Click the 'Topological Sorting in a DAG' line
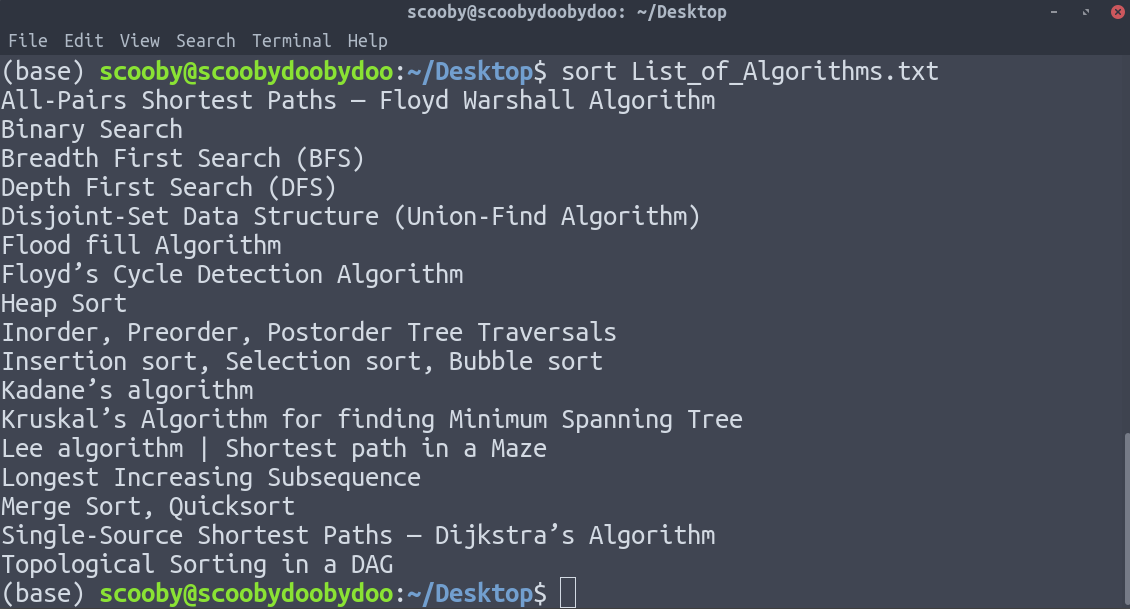The width and height of the screenshot is (1130, 609). coord(197,565)
